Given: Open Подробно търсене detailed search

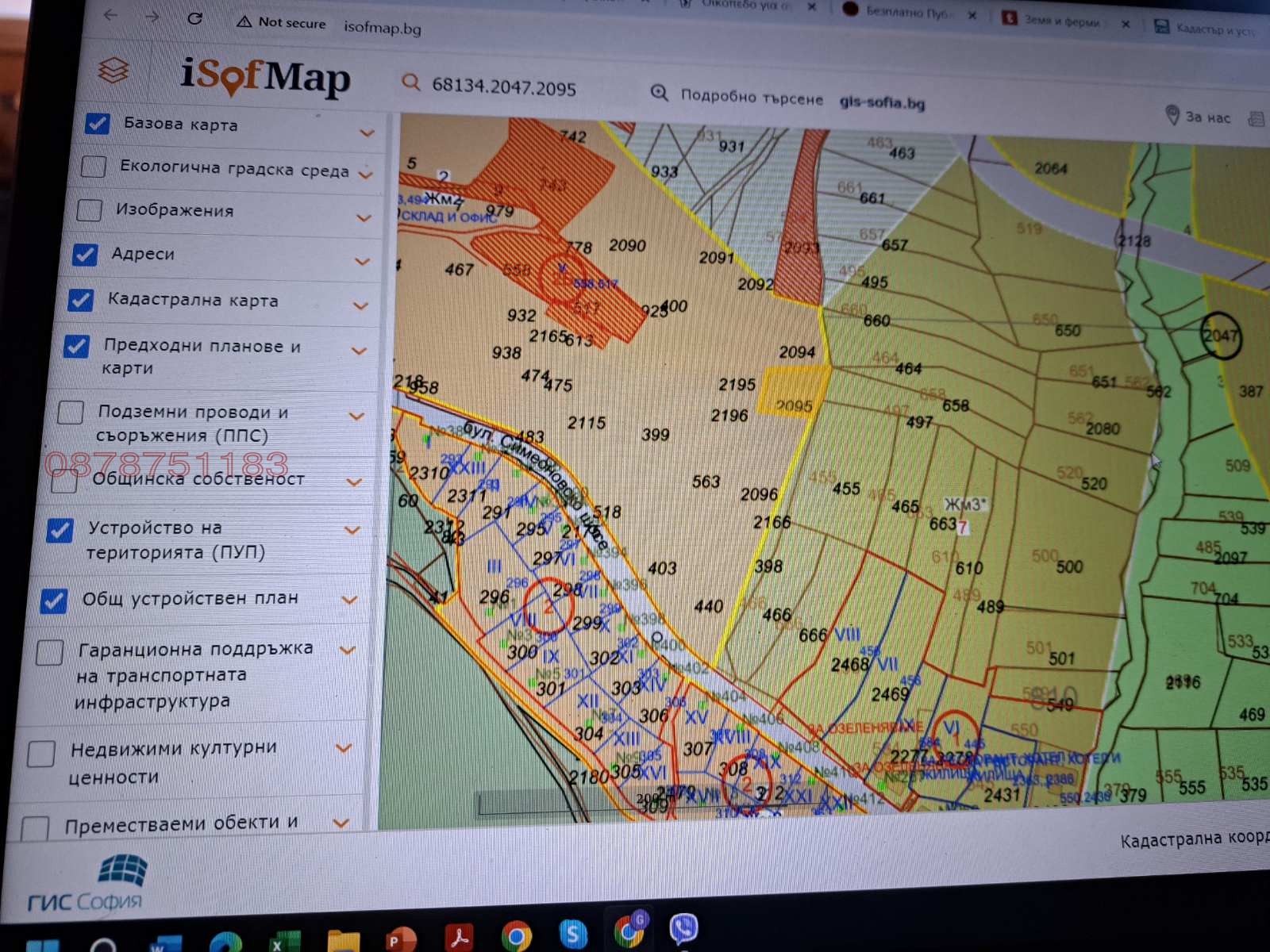Looking at the screenshot, I should [752, 97].
